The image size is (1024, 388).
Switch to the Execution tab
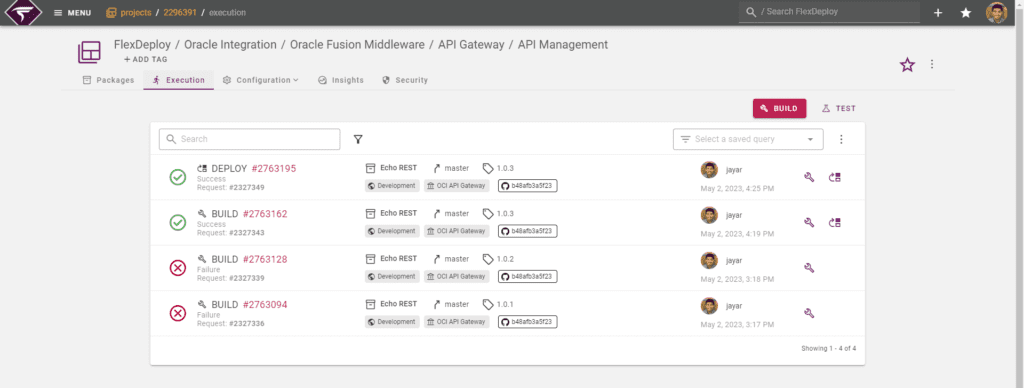(178, 80)
